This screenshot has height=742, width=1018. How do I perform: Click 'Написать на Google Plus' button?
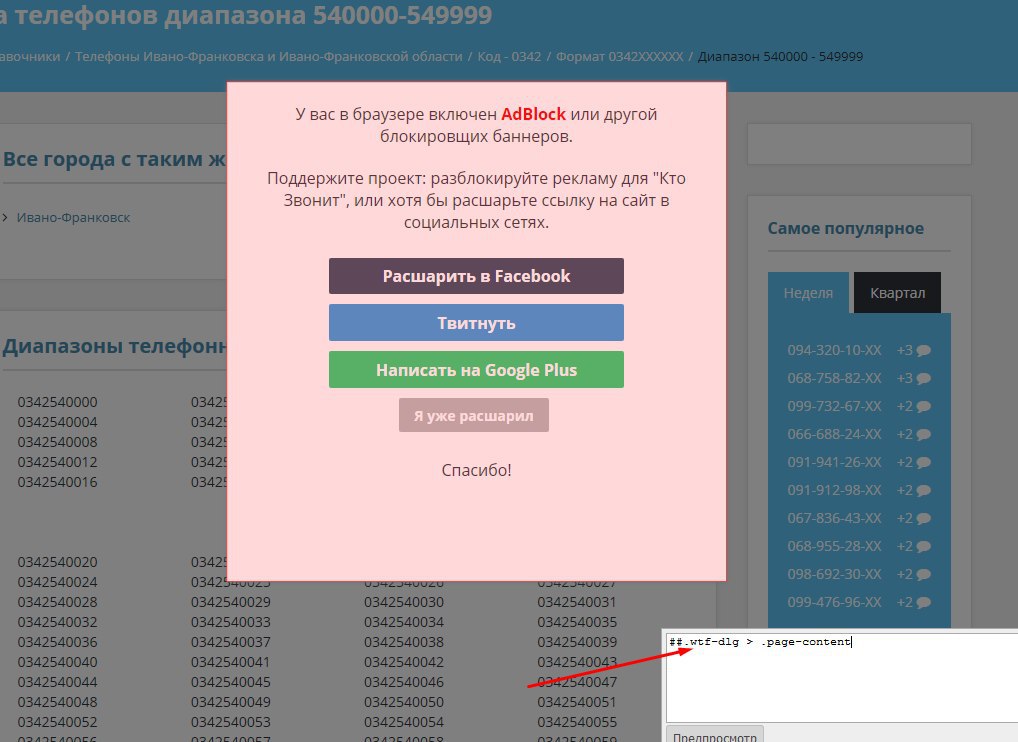(x=476, y=369)
